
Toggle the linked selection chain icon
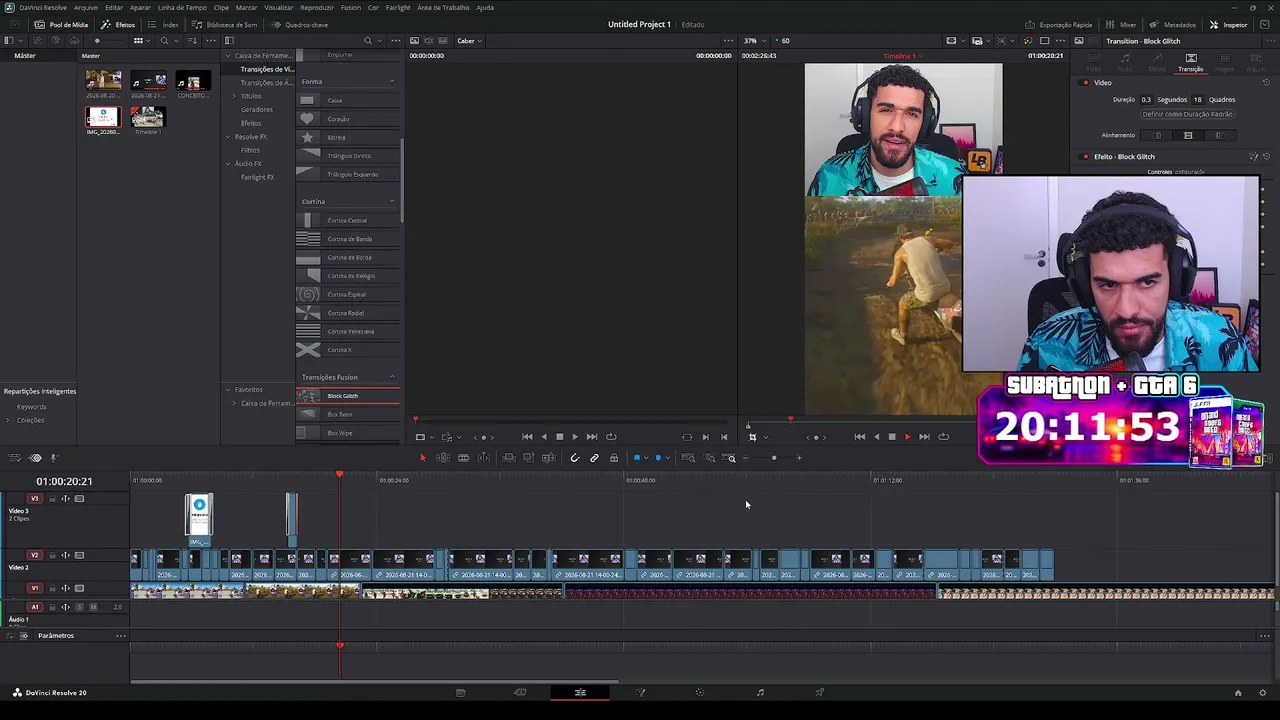pyautogui.click(x=594, y=458)
